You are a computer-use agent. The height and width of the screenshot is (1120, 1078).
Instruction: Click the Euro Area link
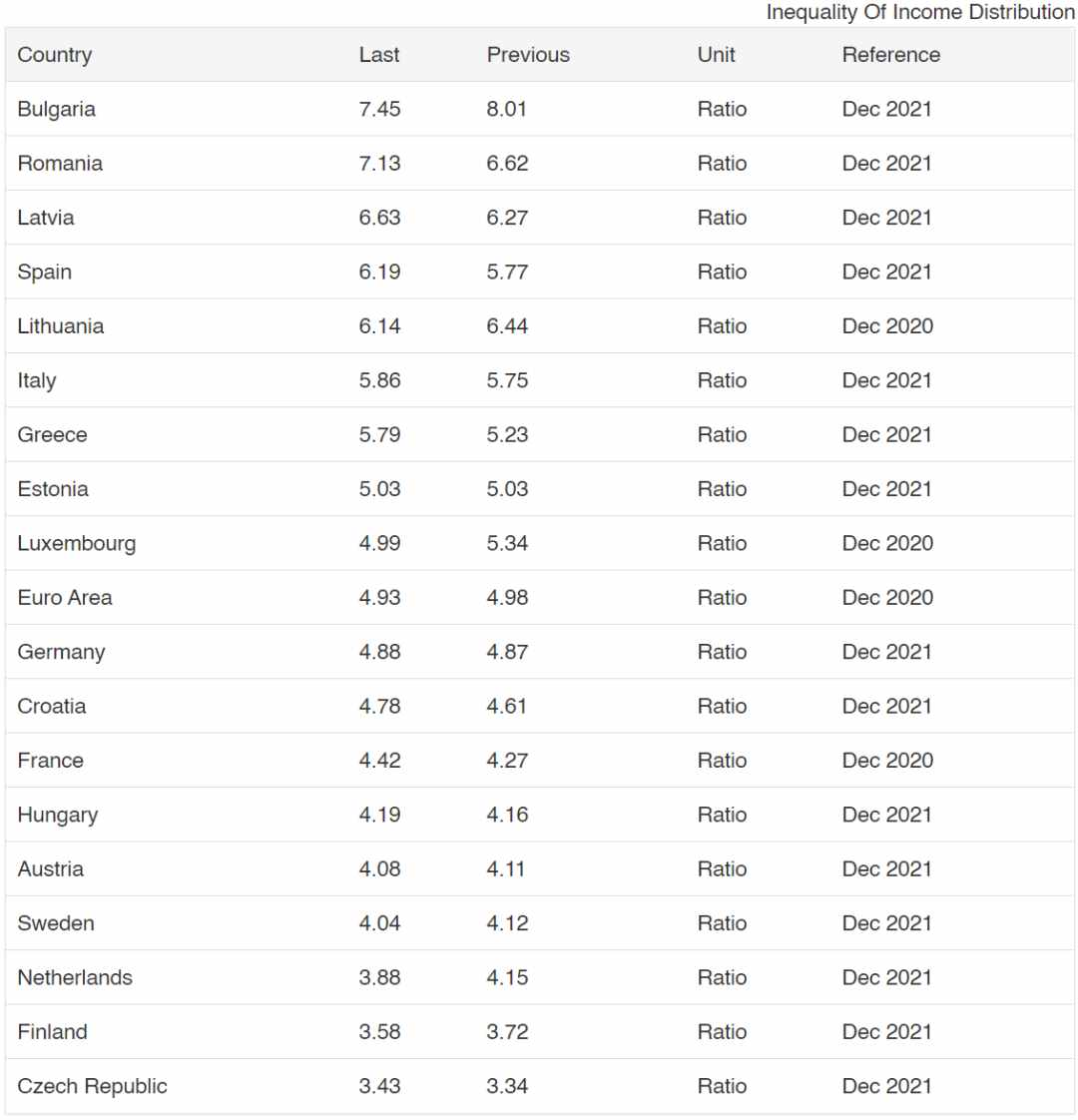pyautogui.click(x=65, y=597)
